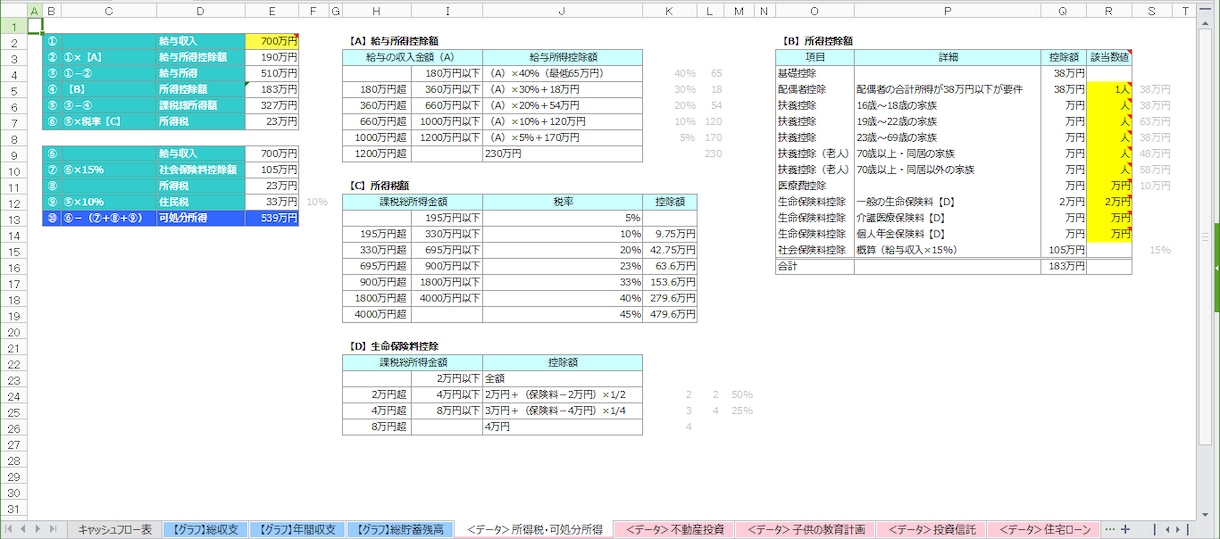The width and height of the screenshot is (1220, 539).
Task: Select row 2 header
Action: point(15,42)
